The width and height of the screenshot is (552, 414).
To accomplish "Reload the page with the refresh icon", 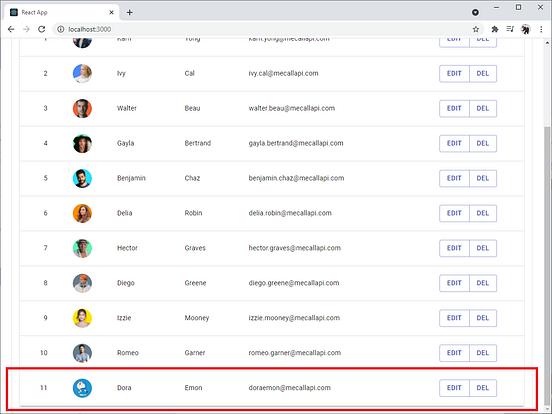I will pos(42,29).
